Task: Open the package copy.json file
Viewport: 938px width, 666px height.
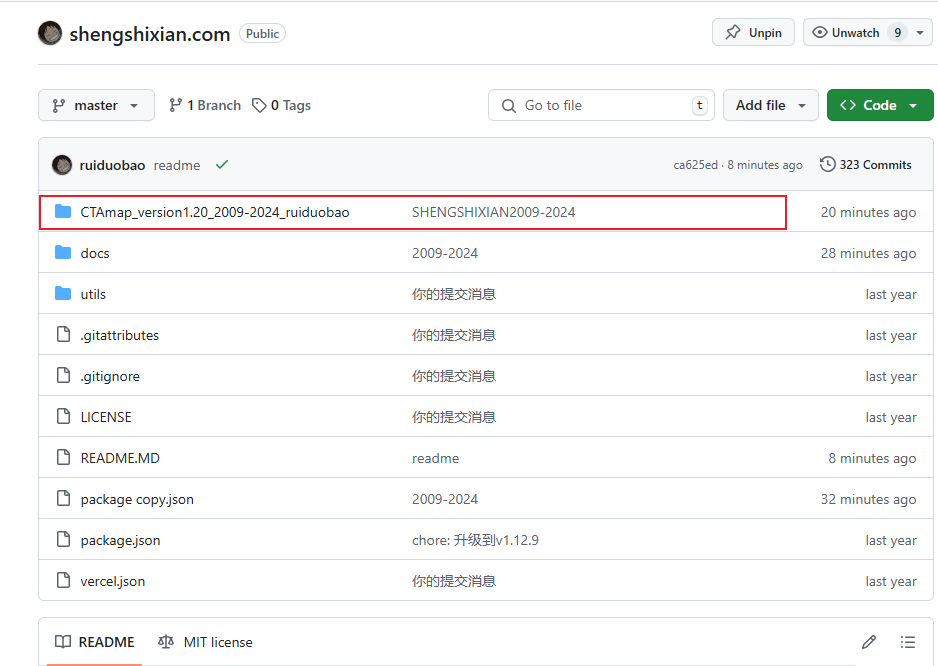Action: tap(137, 500)
